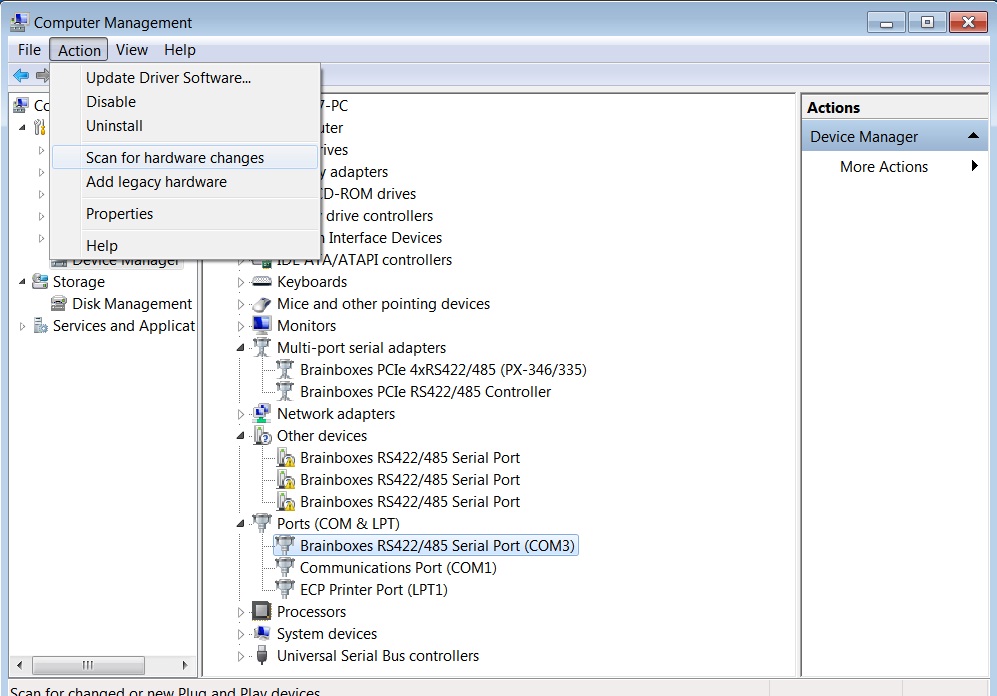Select Update Driver Software from menu
This screenshot has height=696, width=997.
(x=168, y=77)
